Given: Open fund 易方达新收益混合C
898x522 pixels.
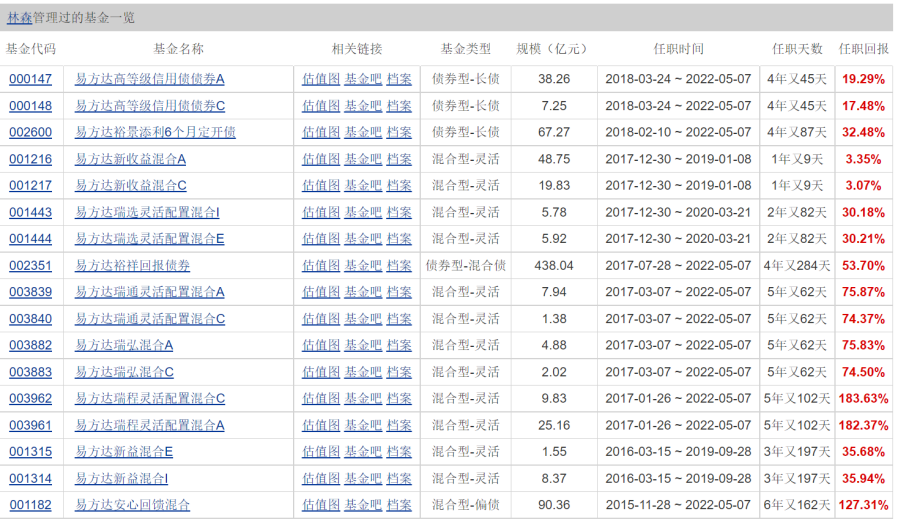Looking at the screenshot, I should (x=131, y=186).
